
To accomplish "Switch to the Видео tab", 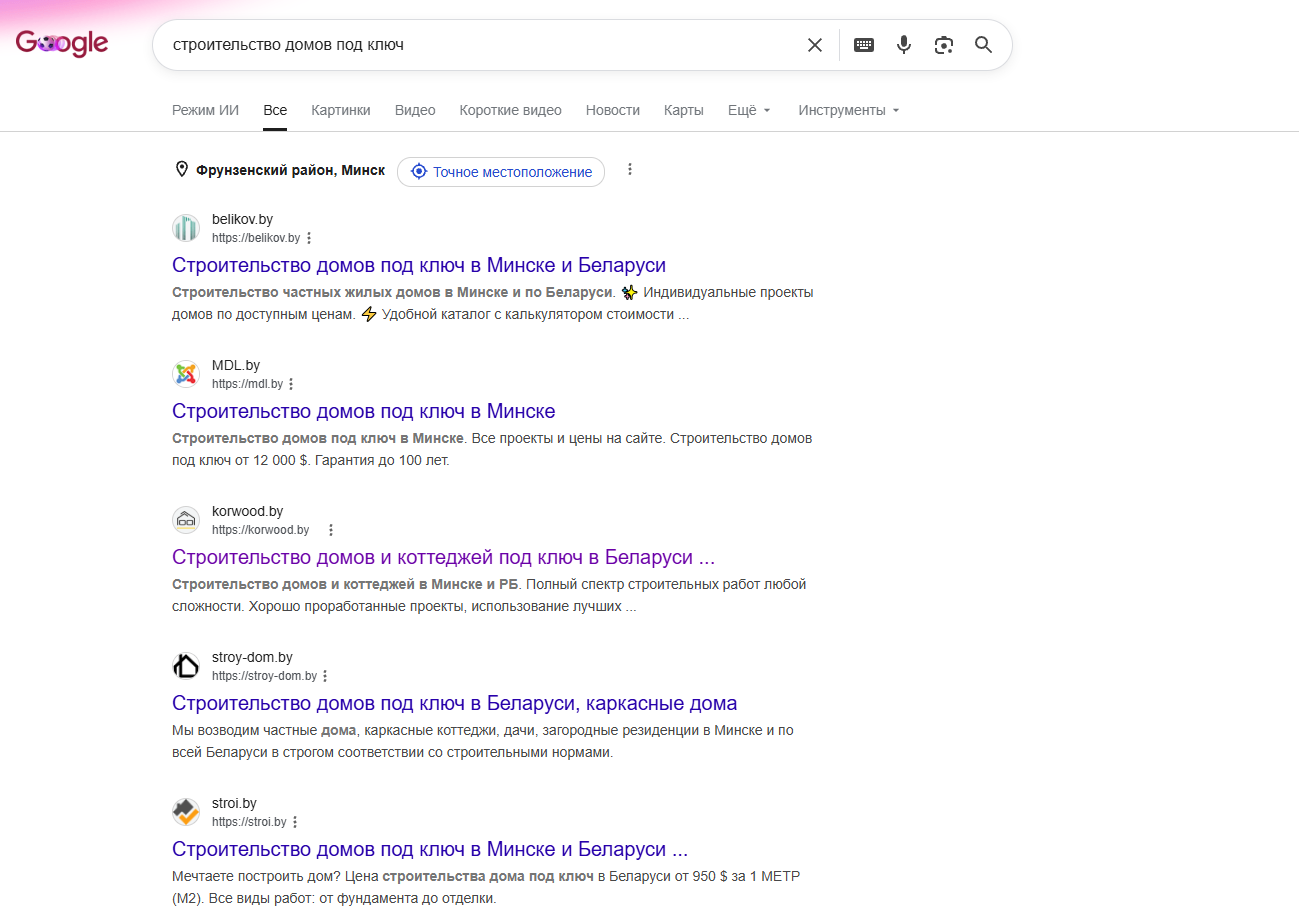I will click(x=415, y=110).
